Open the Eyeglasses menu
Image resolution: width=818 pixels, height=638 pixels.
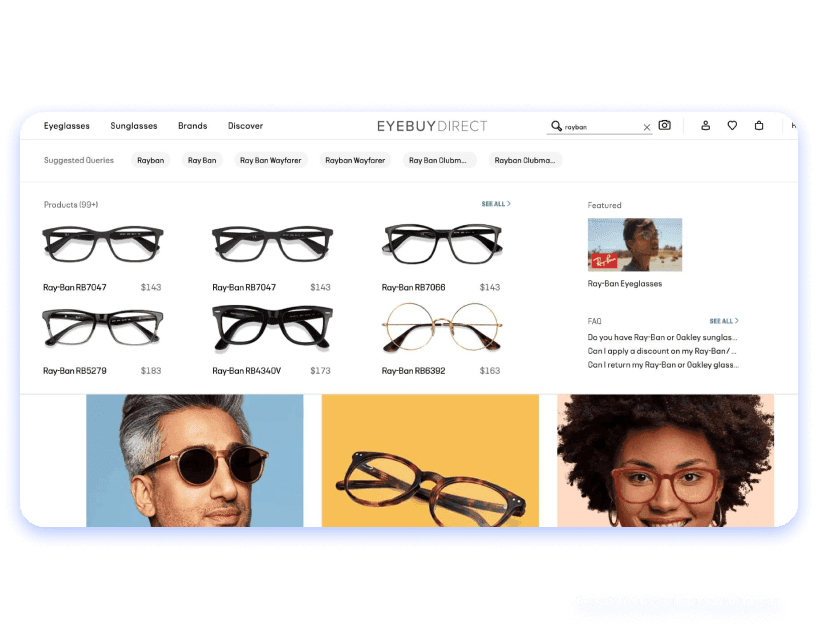(x=67, y=126)
